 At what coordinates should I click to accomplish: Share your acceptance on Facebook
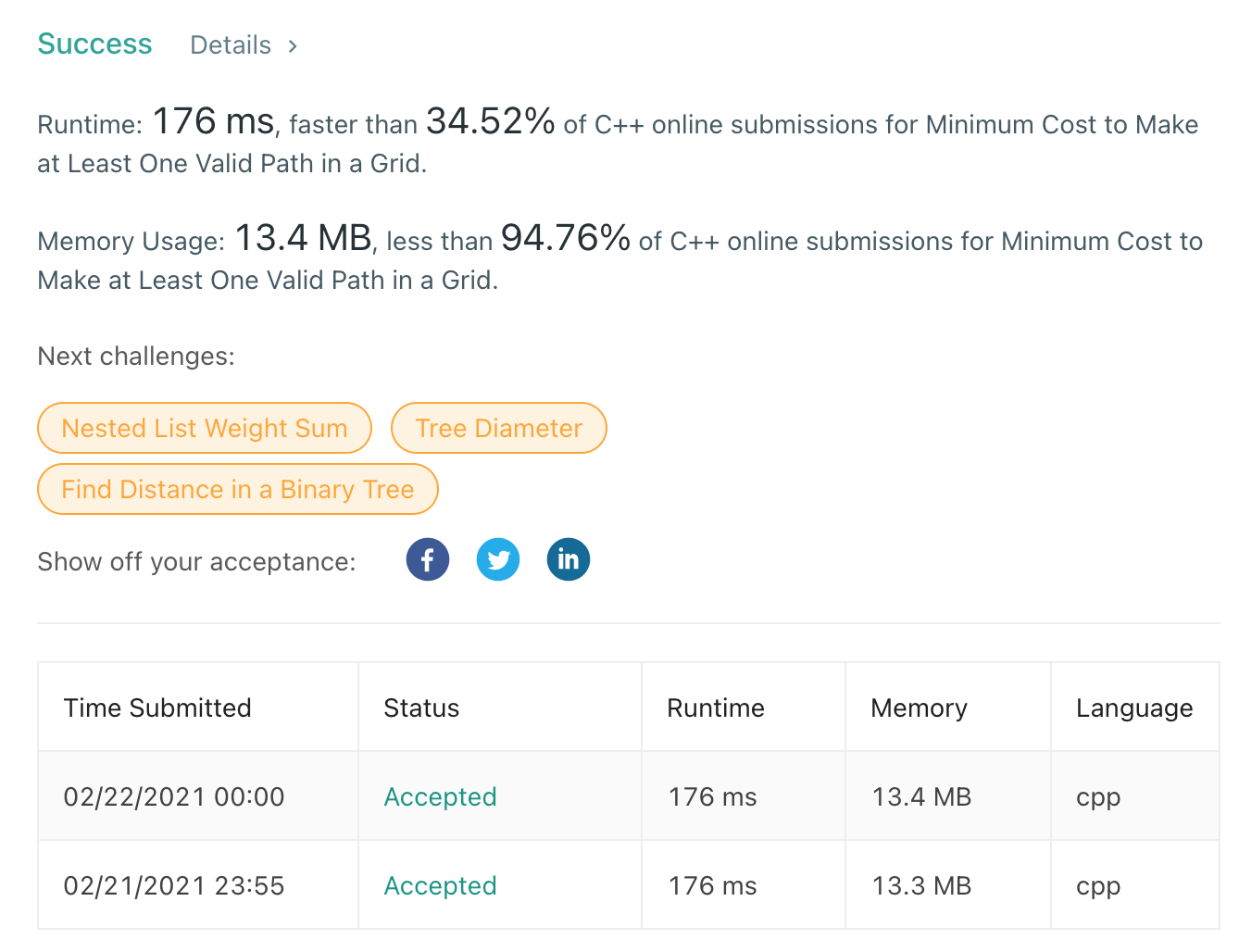427,559
